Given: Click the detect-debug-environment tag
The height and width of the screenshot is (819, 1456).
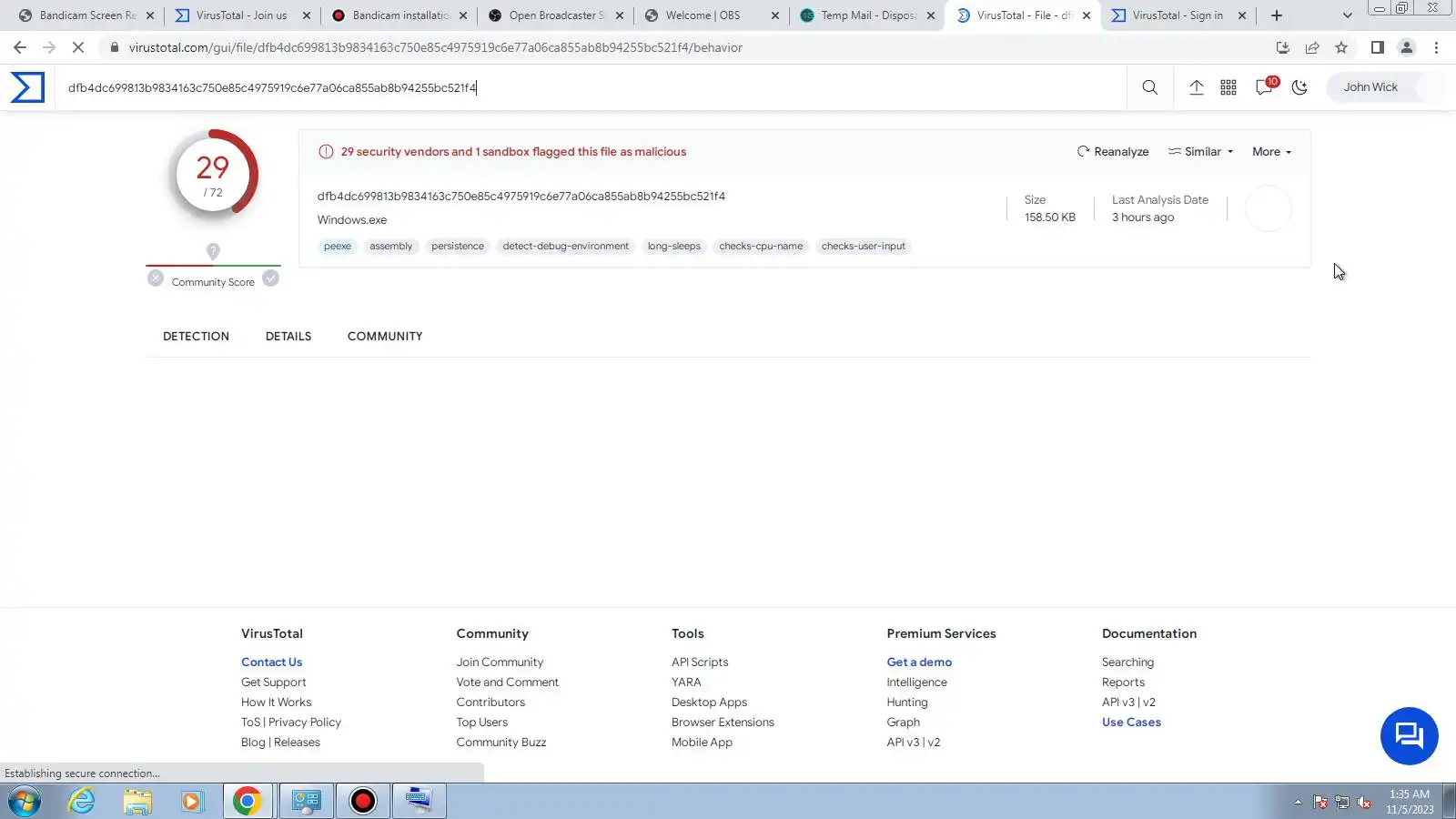Looking at the screenshot, I should pyautogui.click(x=566, y=247).
